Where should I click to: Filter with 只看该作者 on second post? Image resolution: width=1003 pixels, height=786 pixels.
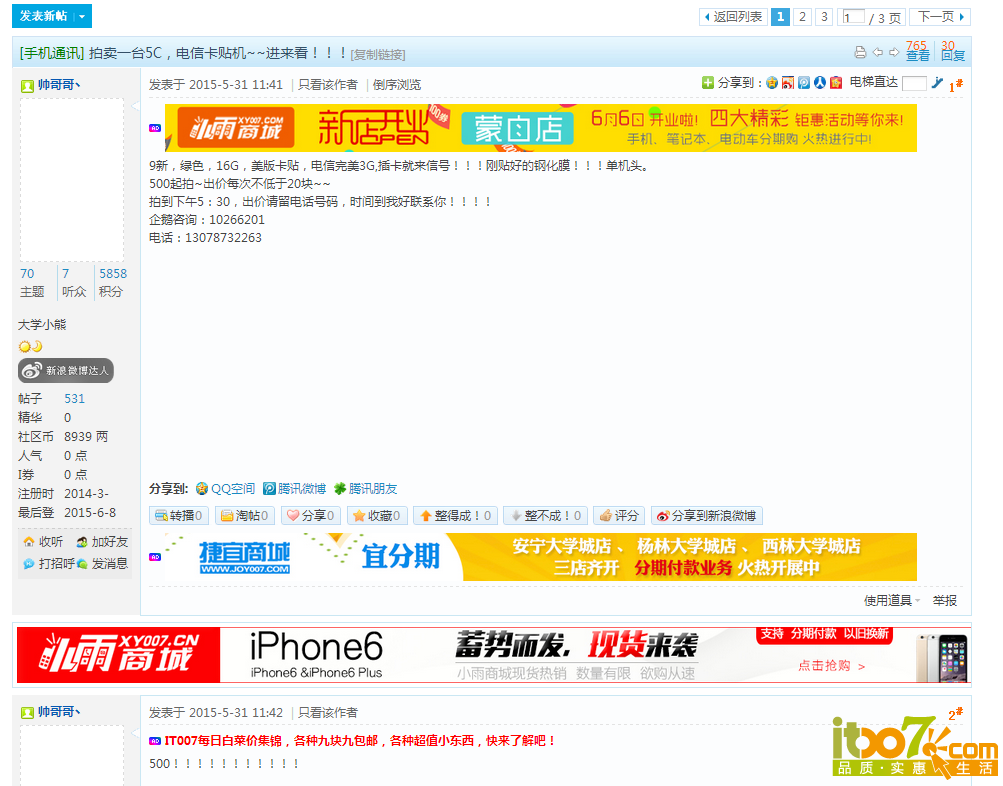point(328,712)
